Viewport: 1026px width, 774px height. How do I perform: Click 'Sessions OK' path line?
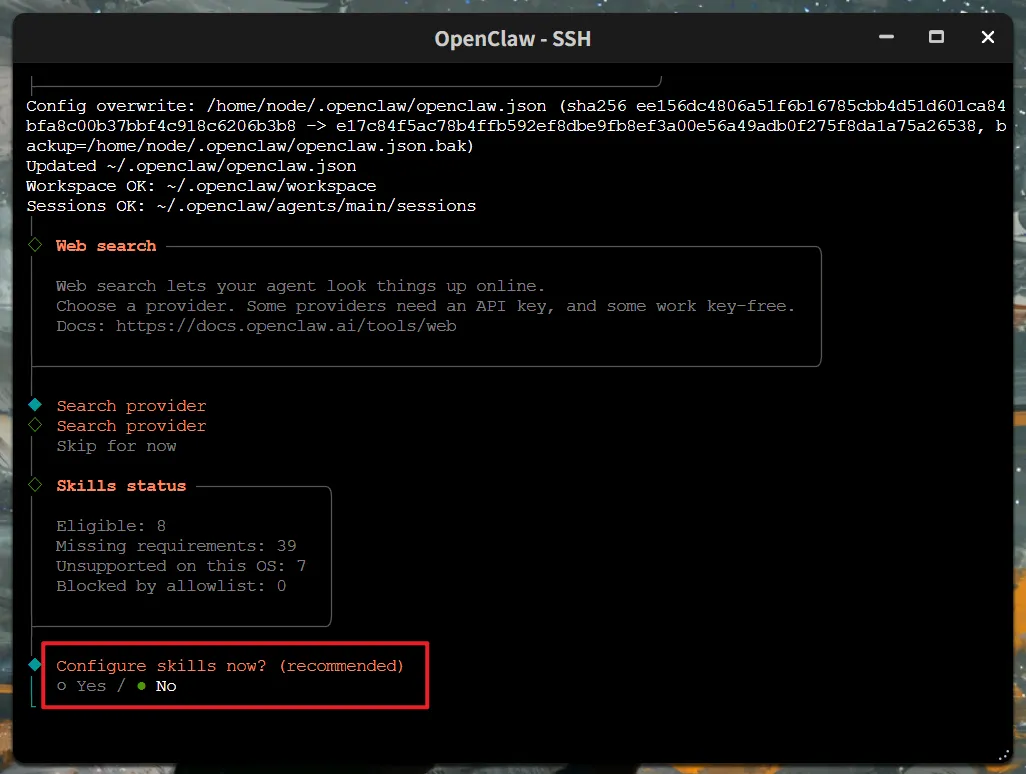point(251,206)
